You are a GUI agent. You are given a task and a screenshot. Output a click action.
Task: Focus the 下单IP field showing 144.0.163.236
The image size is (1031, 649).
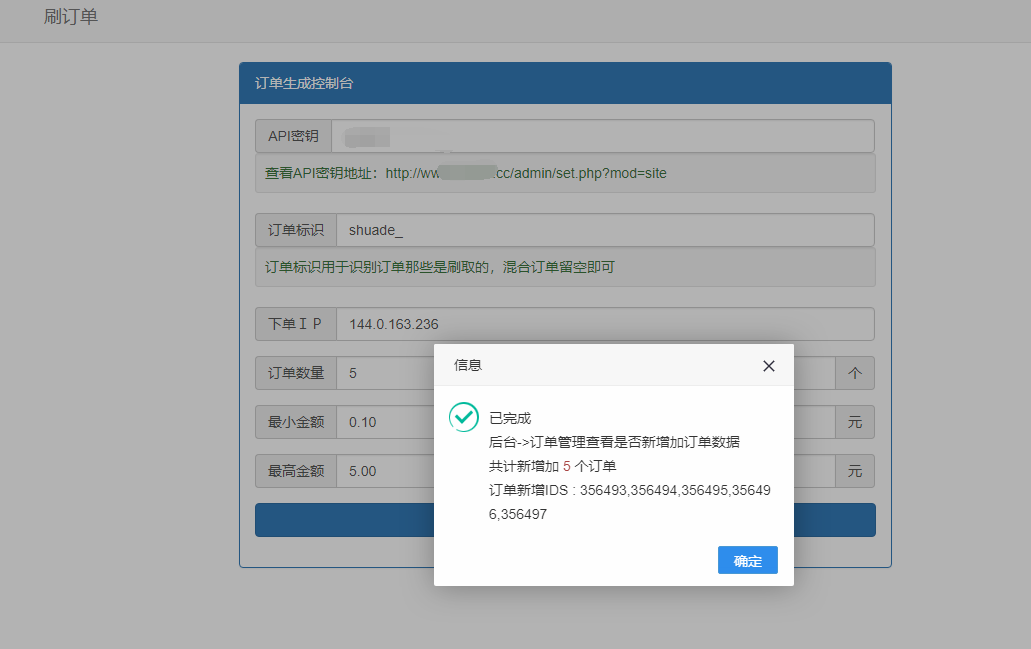click(605, 324)
